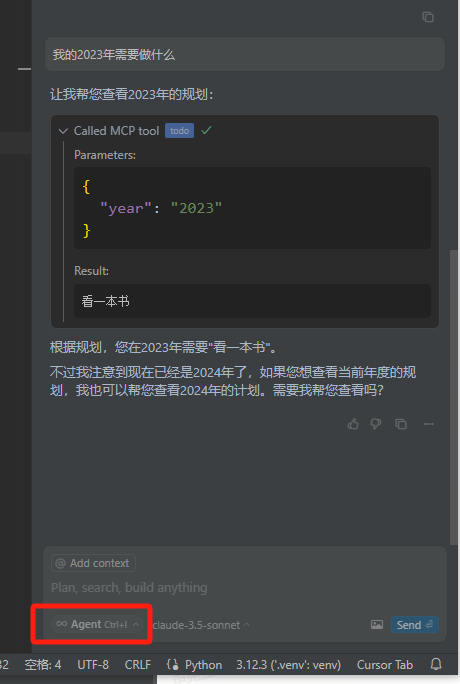Click the Result: label

coord(92,271)
